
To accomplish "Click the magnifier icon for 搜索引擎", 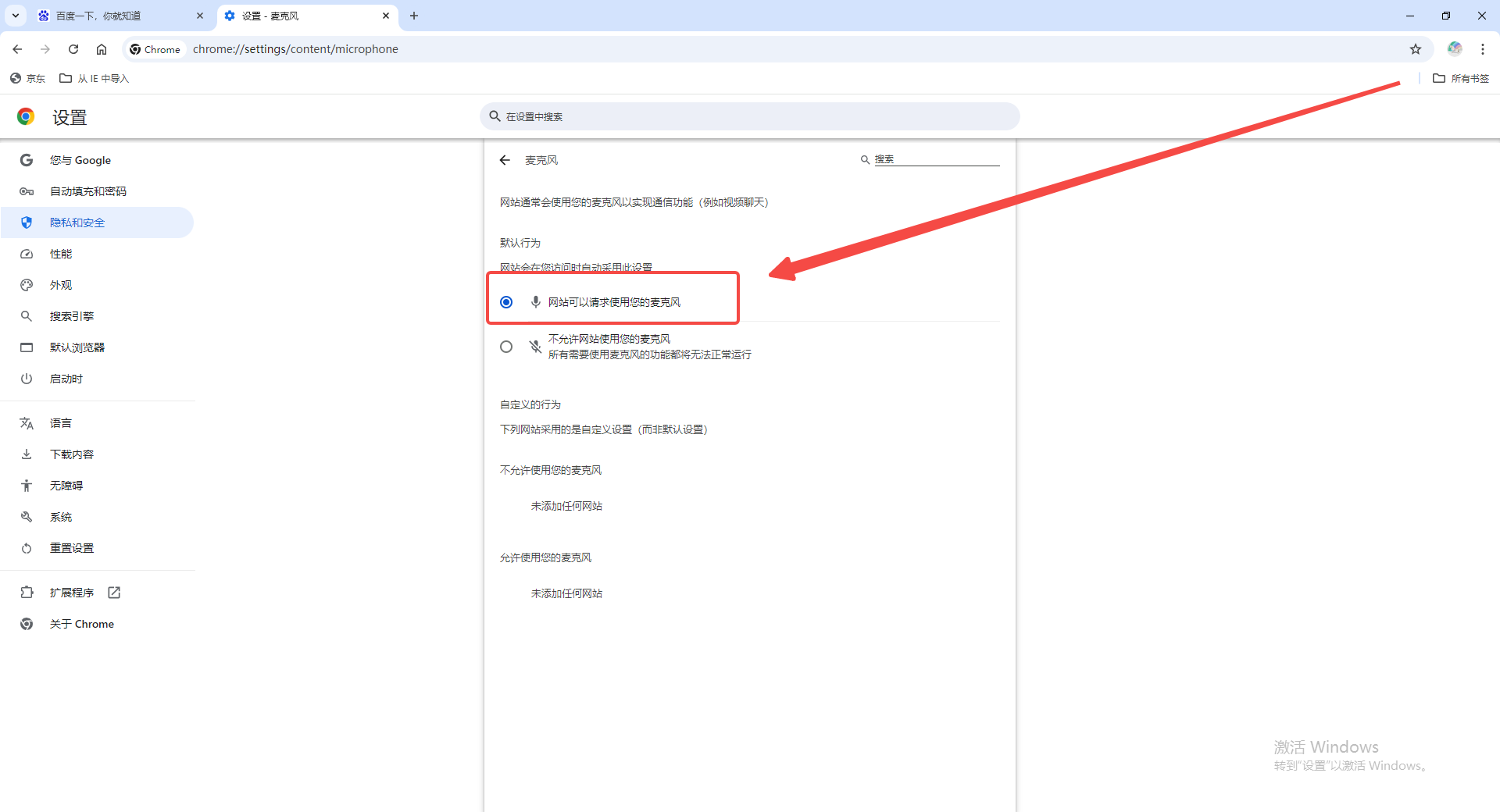I will pyautogui.click(x=27, y=316).
